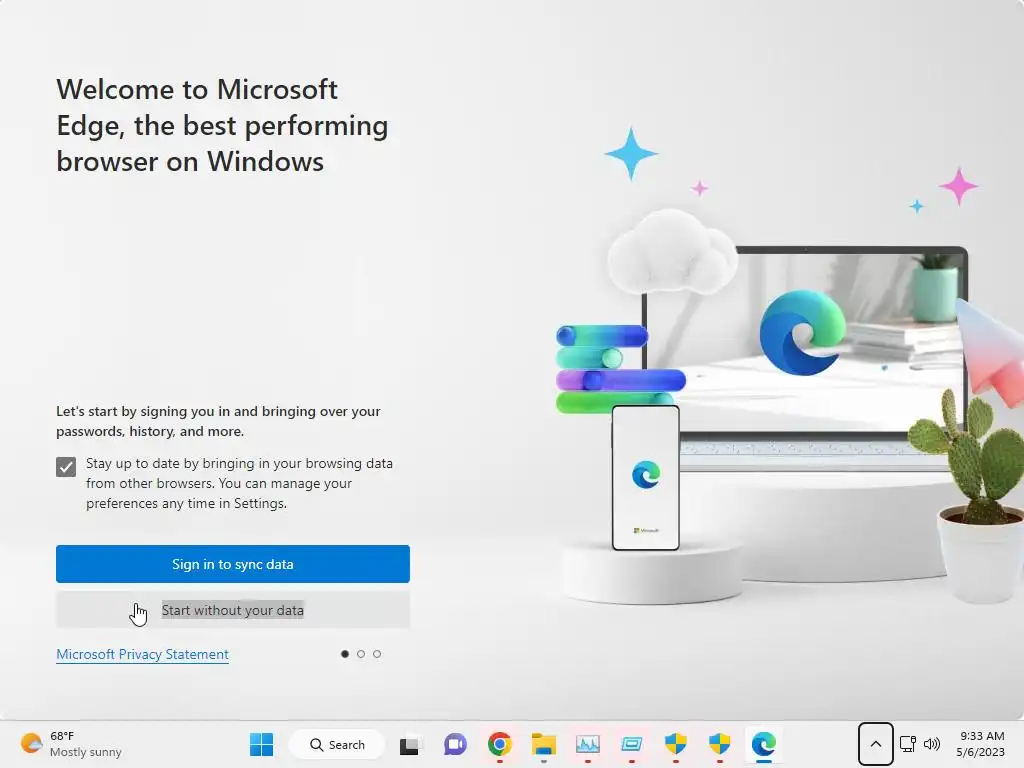Uncheck the bring in browsing data checkbox
1024x768 pixels.
click(x=66, y=467)
